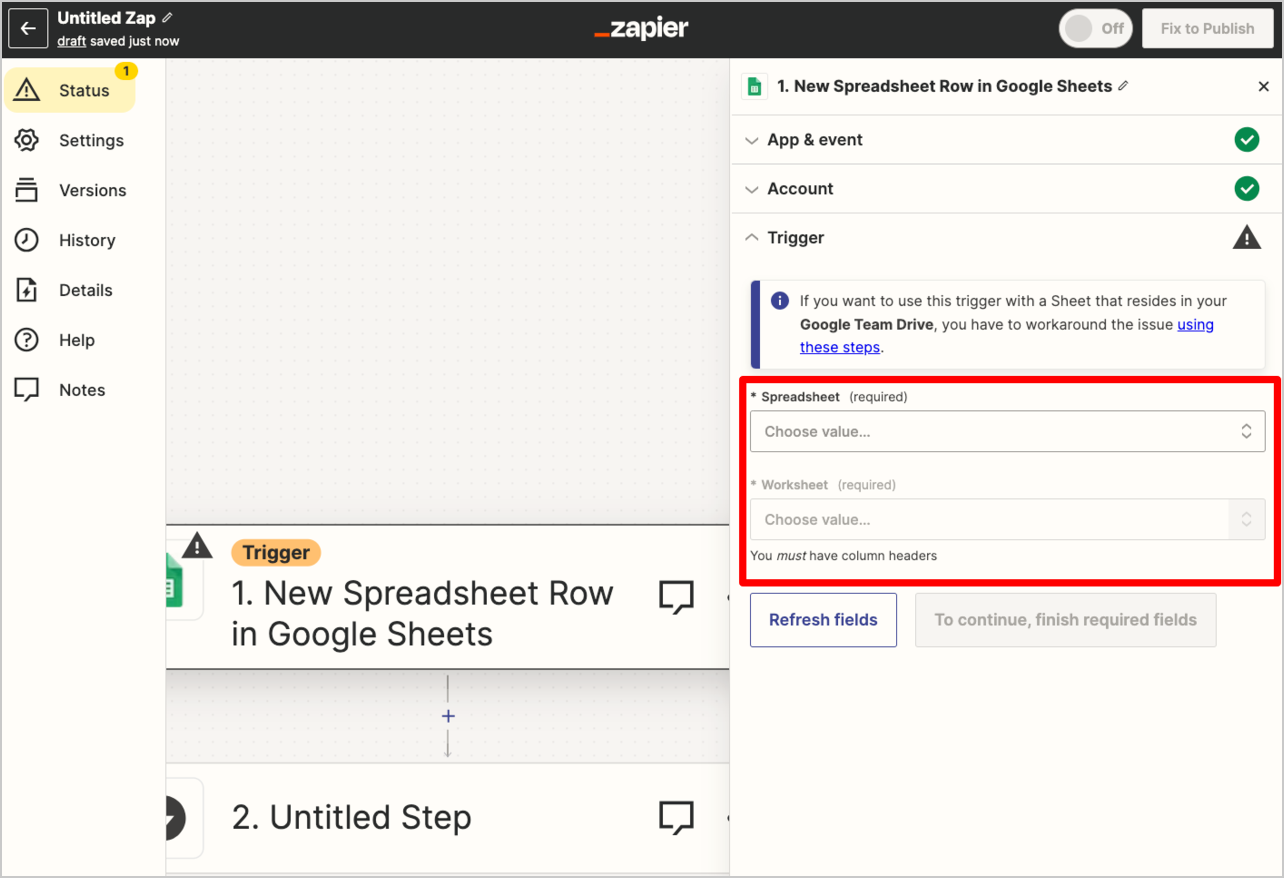Expand the Account section
1284x878 pixels.
coord(1006,189)
